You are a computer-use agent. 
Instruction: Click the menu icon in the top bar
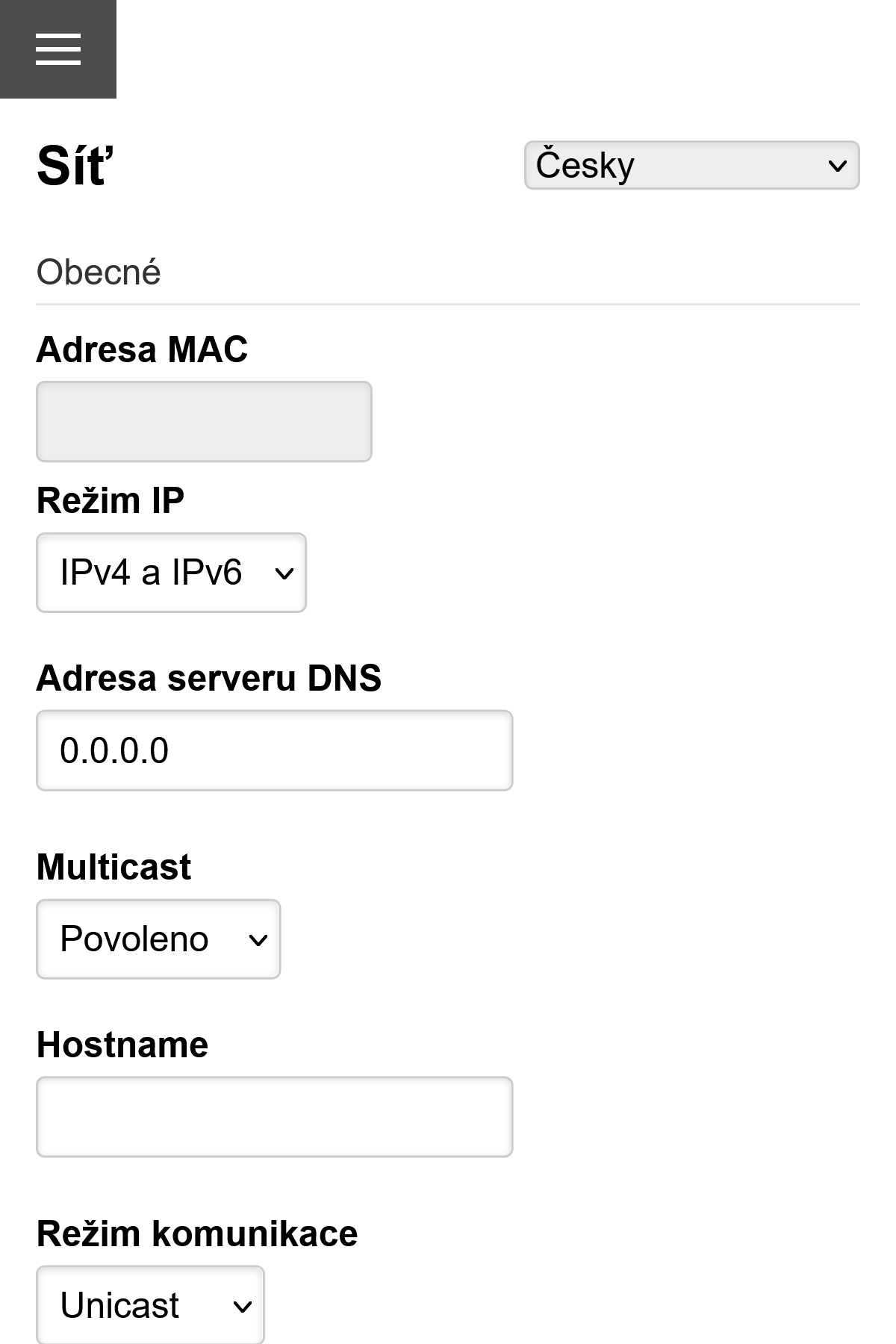pyautogui.click(x=58, y=48)
